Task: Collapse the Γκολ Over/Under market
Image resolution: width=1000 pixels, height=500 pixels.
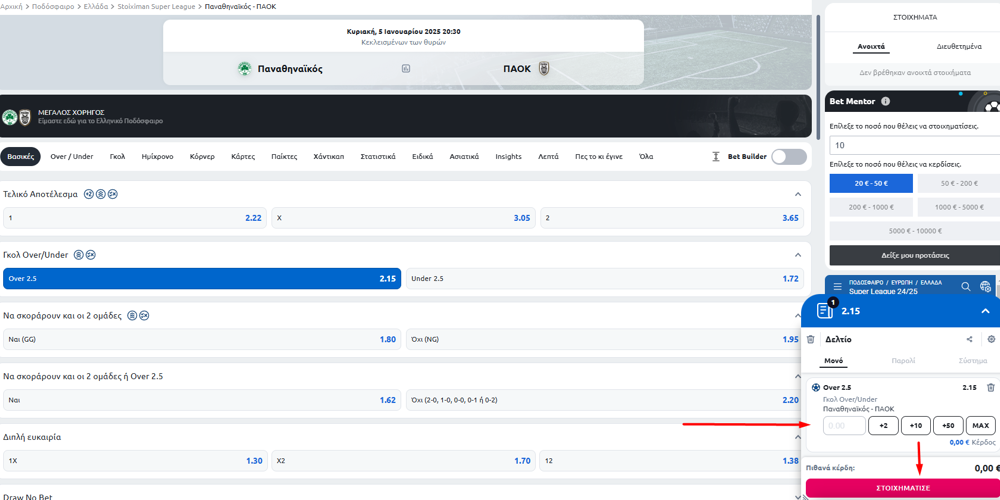Action: (797, 255)
